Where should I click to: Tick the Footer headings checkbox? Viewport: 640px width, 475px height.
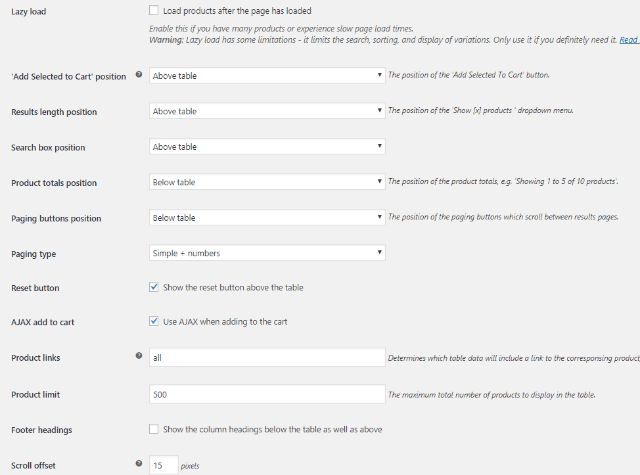coord(154,429)
